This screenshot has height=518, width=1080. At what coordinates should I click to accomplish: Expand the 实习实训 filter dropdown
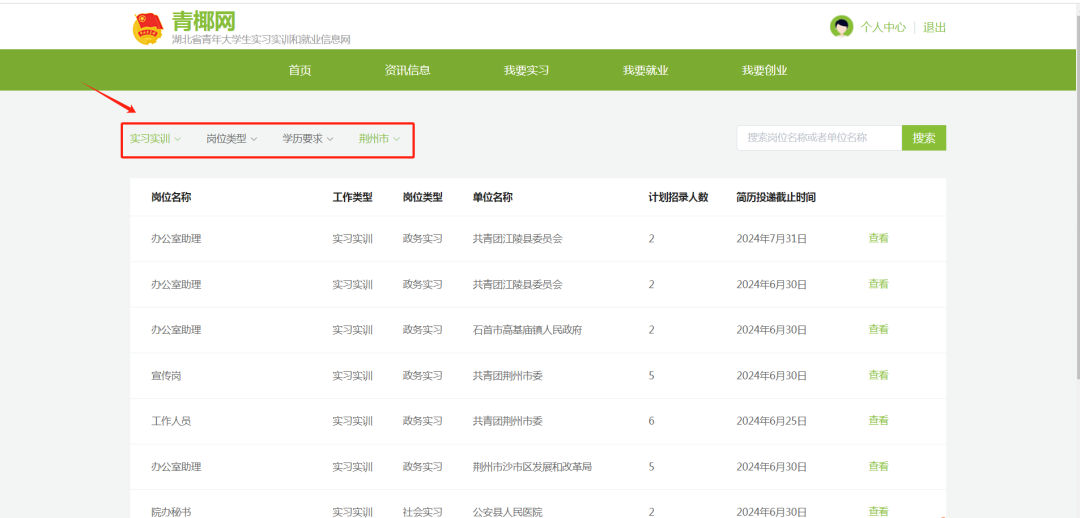155,138
